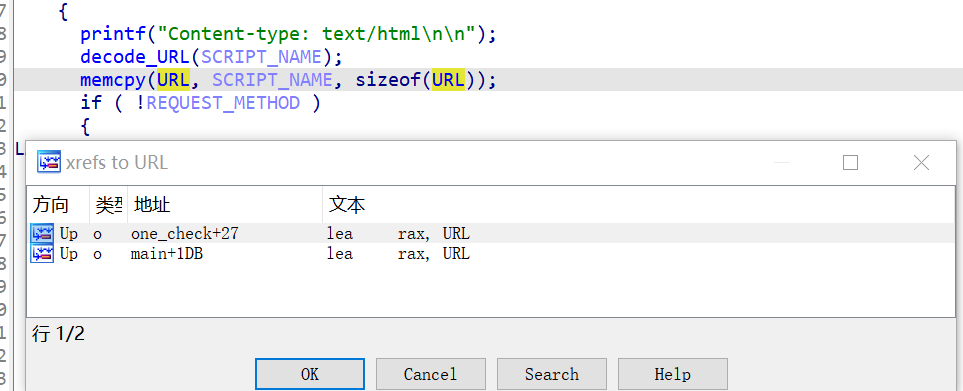Click the xrefs dialog title icon
Viewport: 963px width, 391px height.
pos(49,162)
